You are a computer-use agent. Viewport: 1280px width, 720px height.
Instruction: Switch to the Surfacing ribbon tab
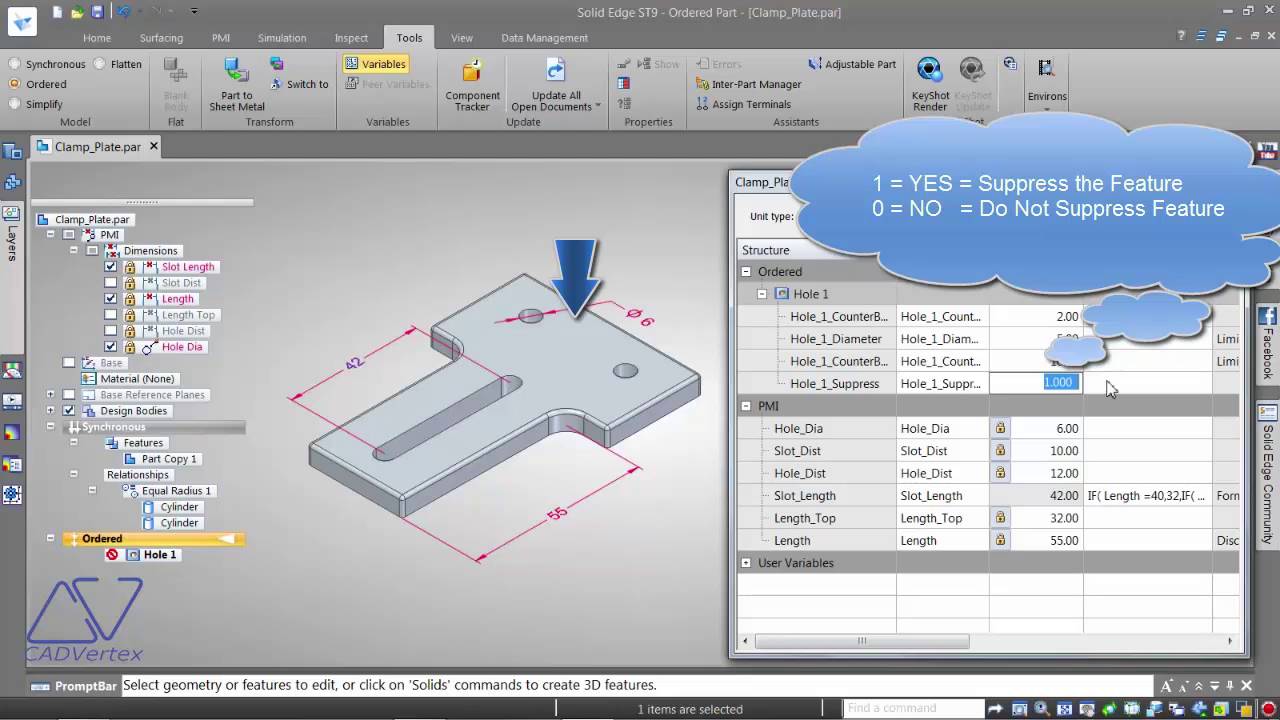coord(161,38)
